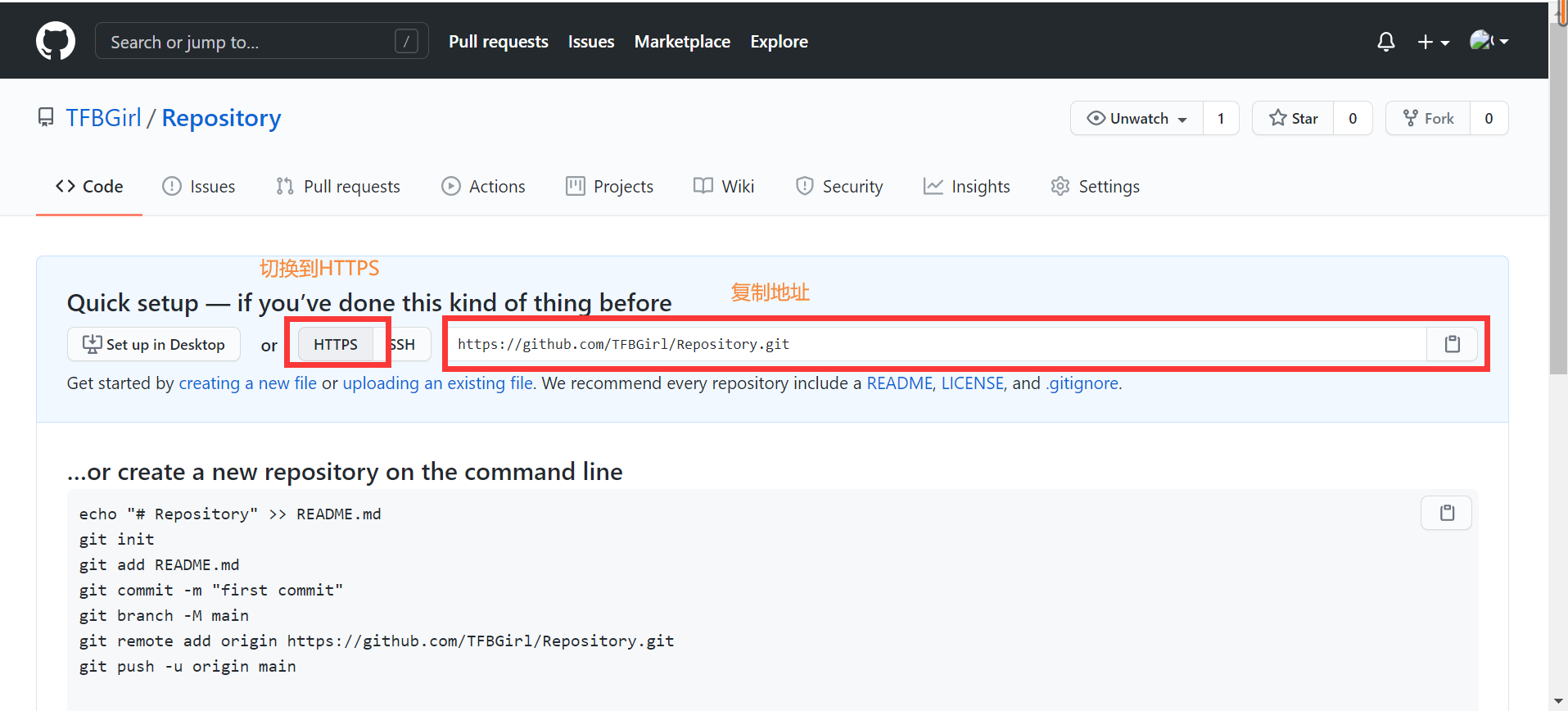Switch to the Wiki tab
The width and height of the screenshot is (1568, 711).
tap(724, 187)
